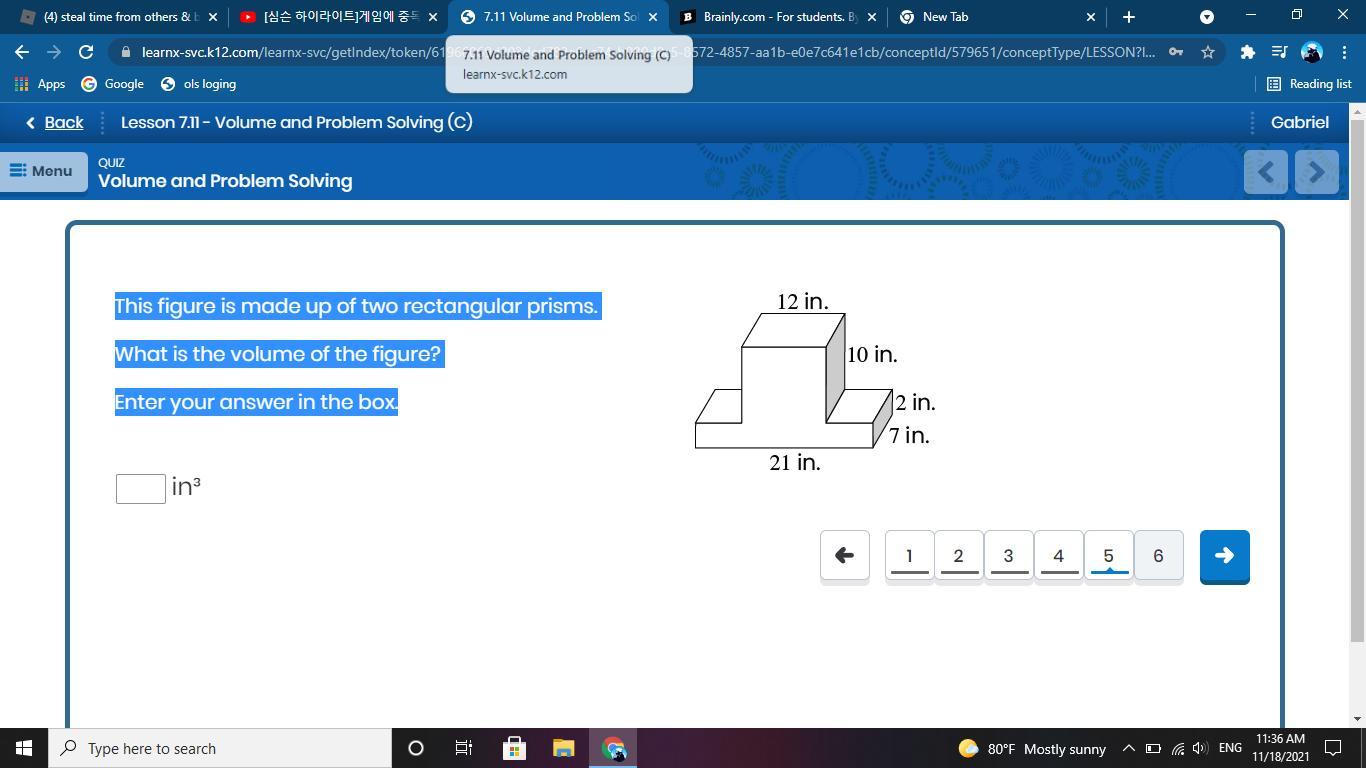Open the extensions puzzle icon

(x=1247, y=52)
